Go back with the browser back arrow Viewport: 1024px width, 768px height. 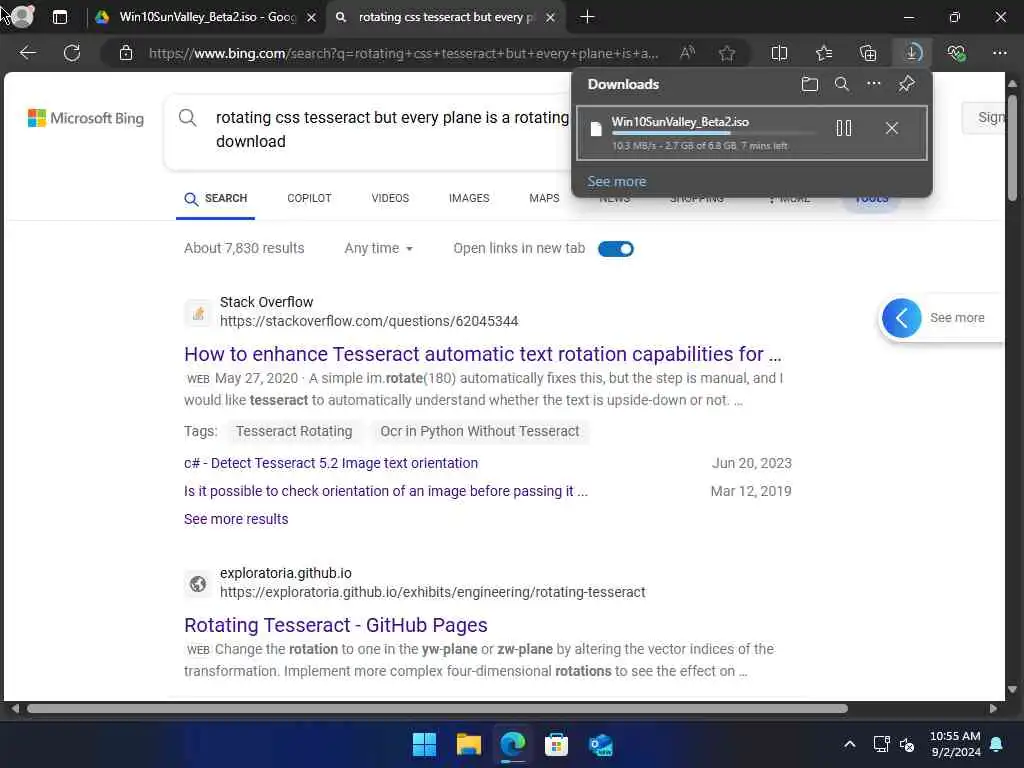[27, 53]
